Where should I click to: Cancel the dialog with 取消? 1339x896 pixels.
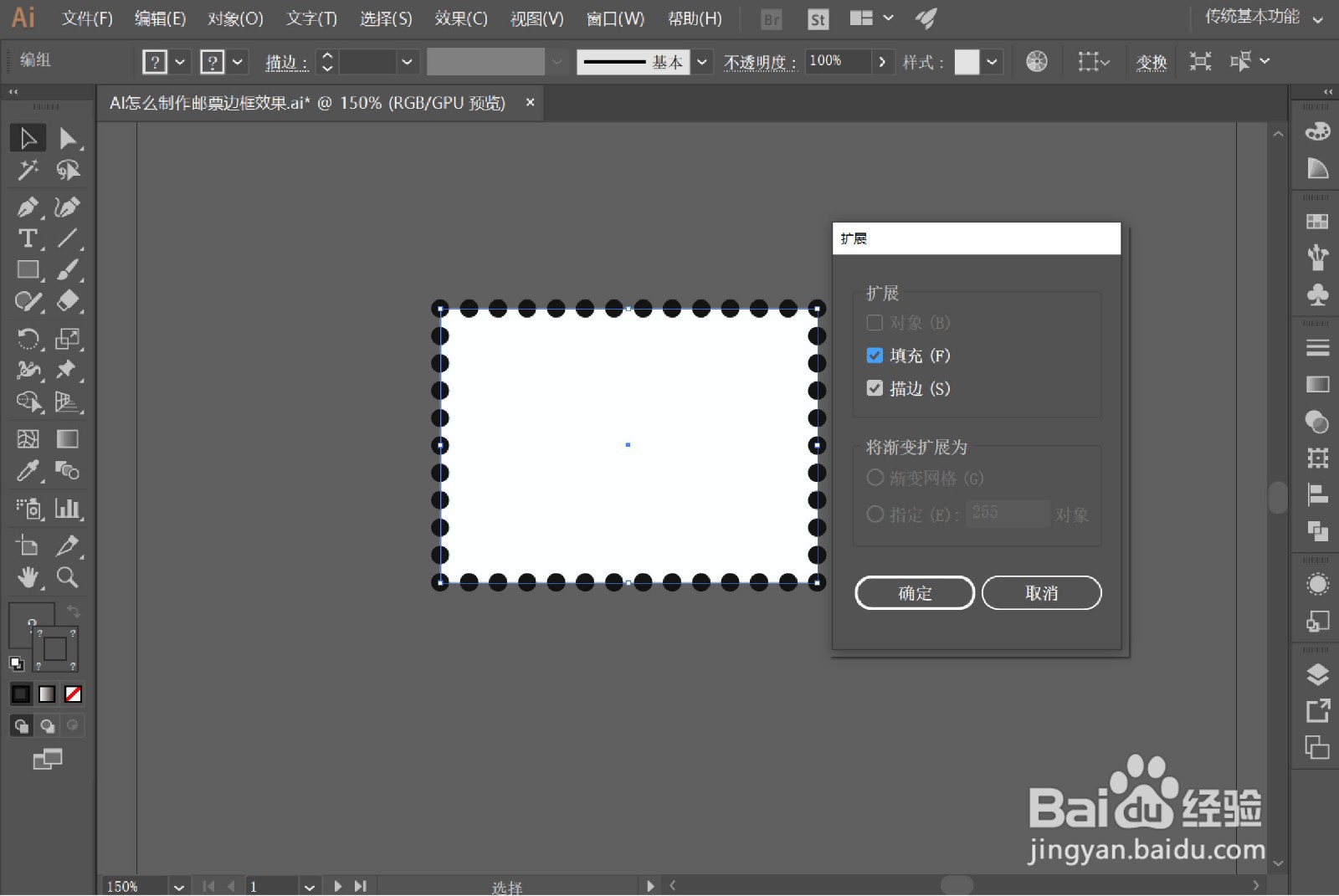1041,592
